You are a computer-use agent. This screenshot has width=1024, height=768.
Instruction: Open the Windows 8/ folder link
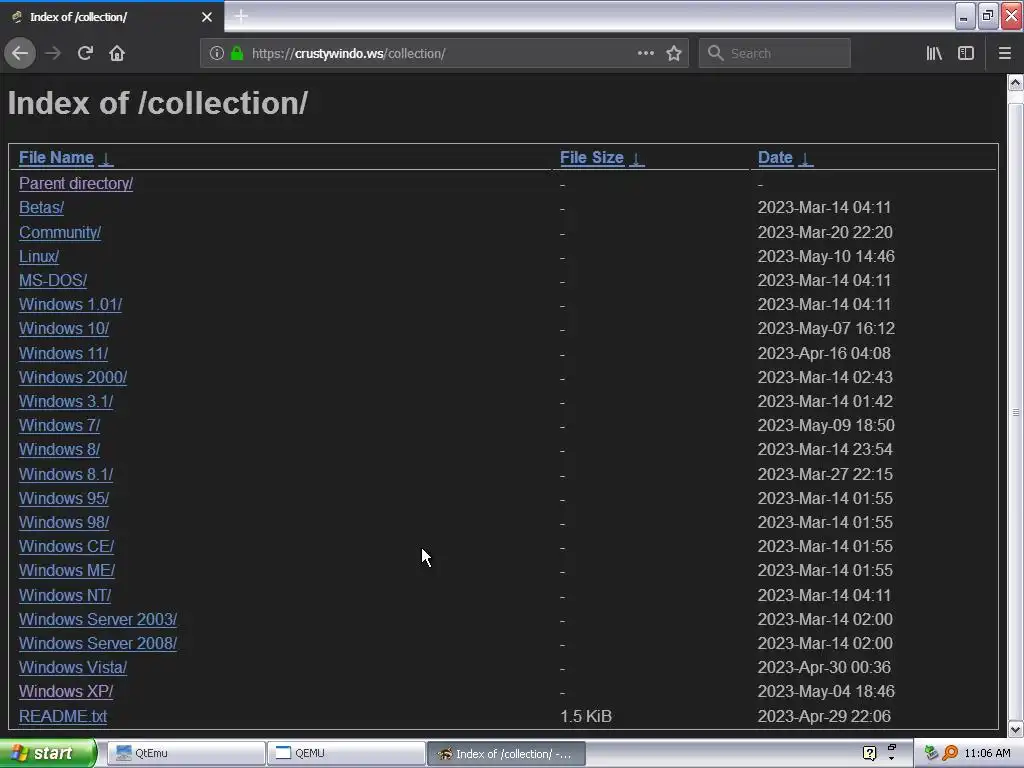(59, 450)
